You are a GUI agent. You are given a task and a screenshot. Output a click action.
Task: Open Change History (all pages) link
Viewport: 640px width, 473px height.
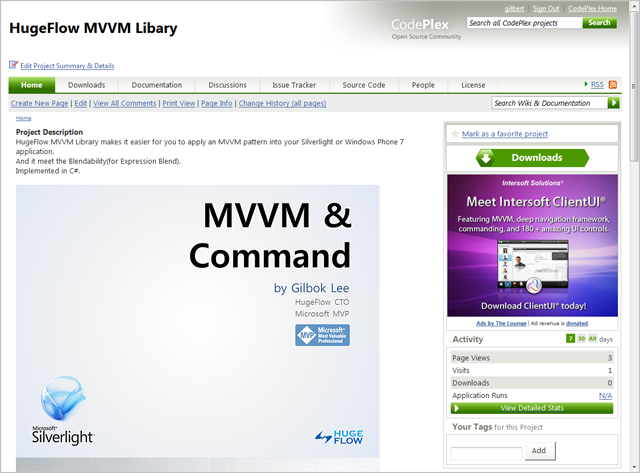point(282,103)
